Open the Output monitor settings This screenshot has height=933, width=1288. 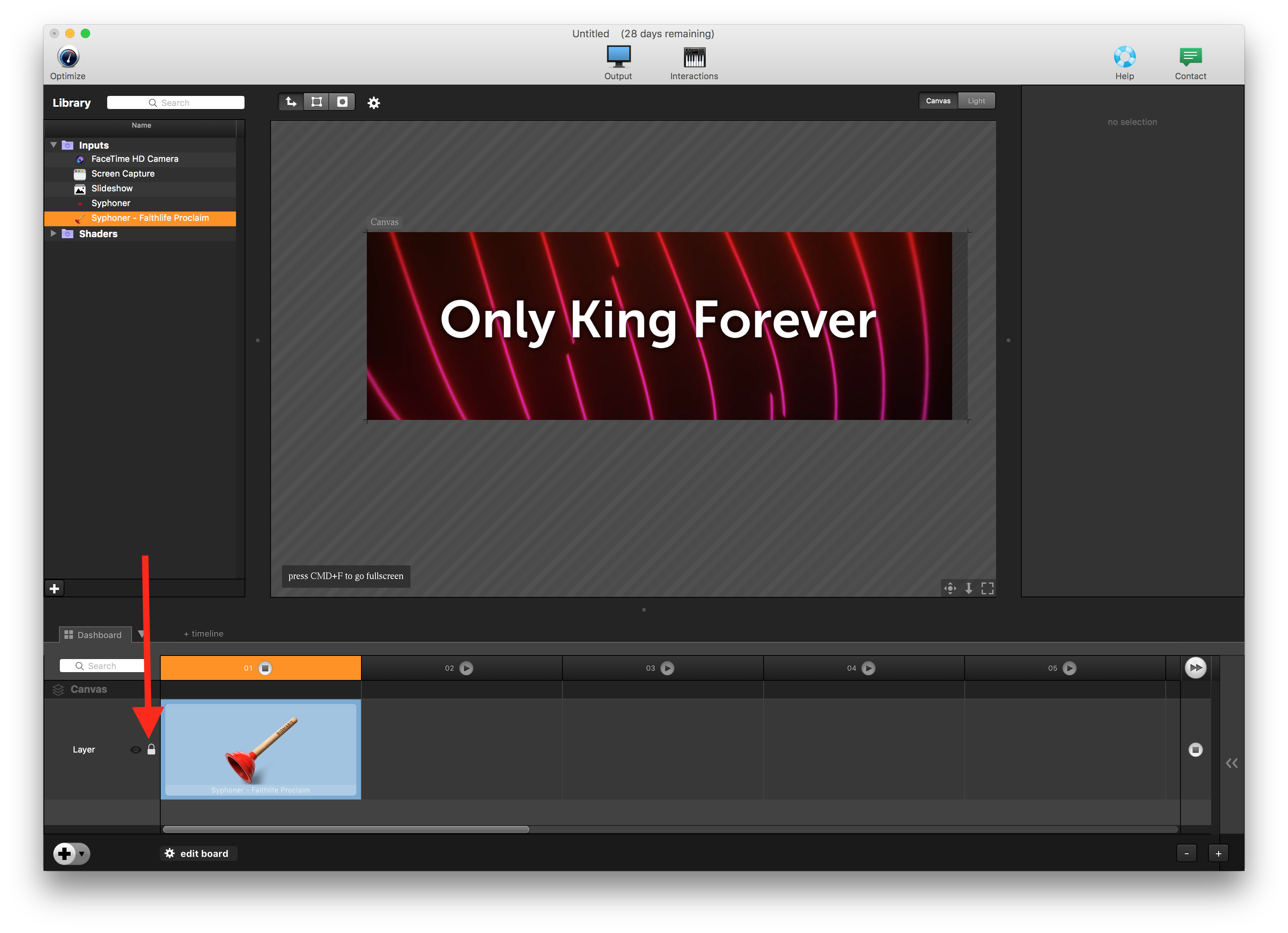[618, 57]
